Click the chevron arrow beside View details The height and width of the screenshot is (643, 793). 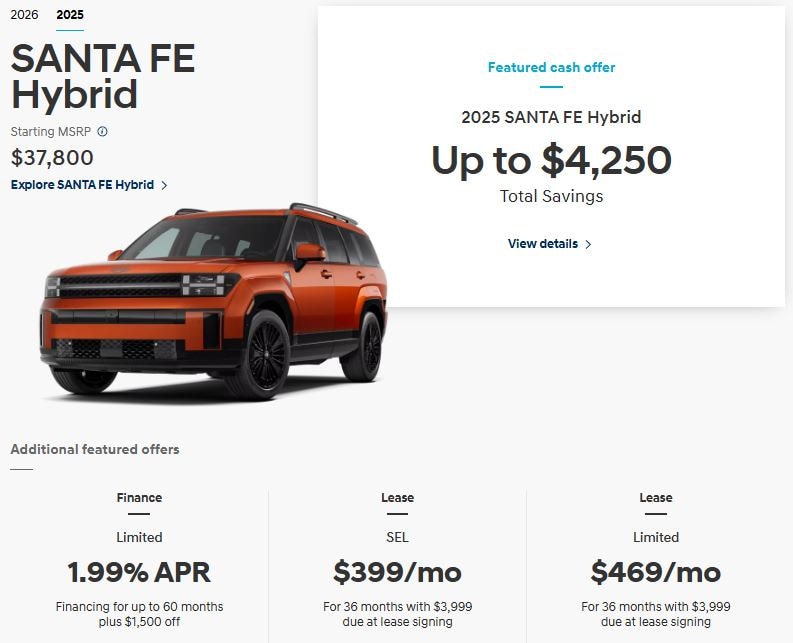tap(588, 244)
